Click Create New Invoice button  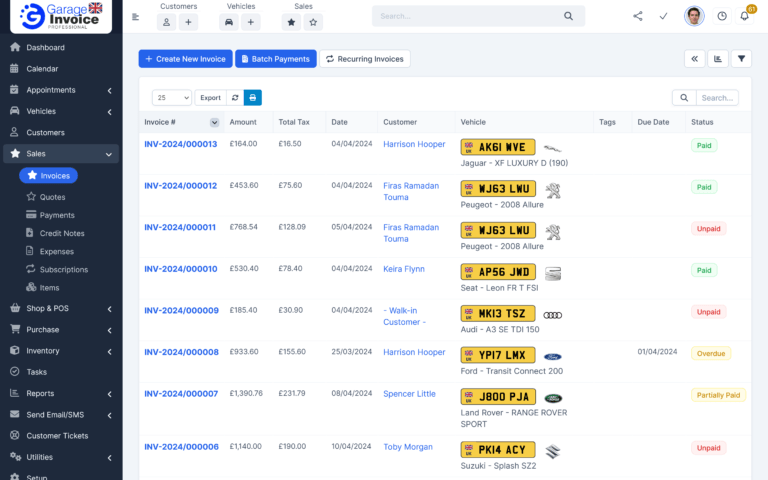pyautogui.click(x=185, y=59)
